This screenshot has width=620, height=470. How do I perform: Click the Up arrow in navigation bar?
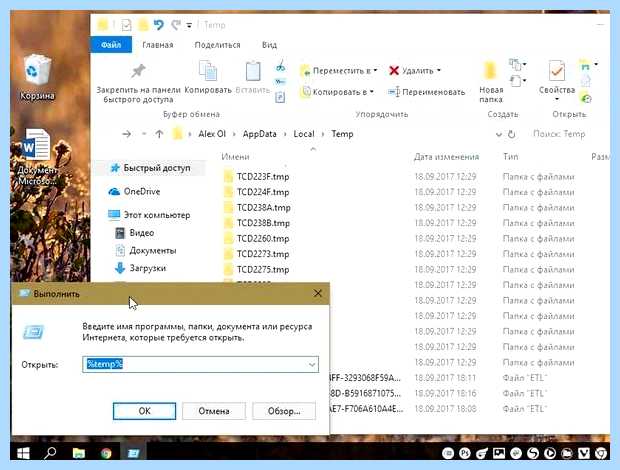(x=159, y=134)
